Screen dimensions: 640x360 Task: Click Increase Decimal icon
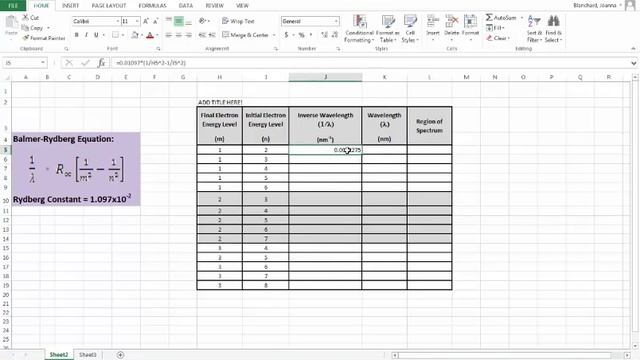pos(324,35)
